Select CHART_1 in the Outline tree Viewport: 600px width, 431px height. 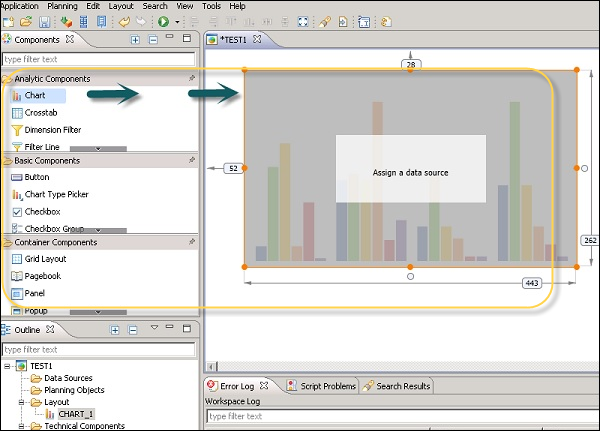click(x=75, y=414)
